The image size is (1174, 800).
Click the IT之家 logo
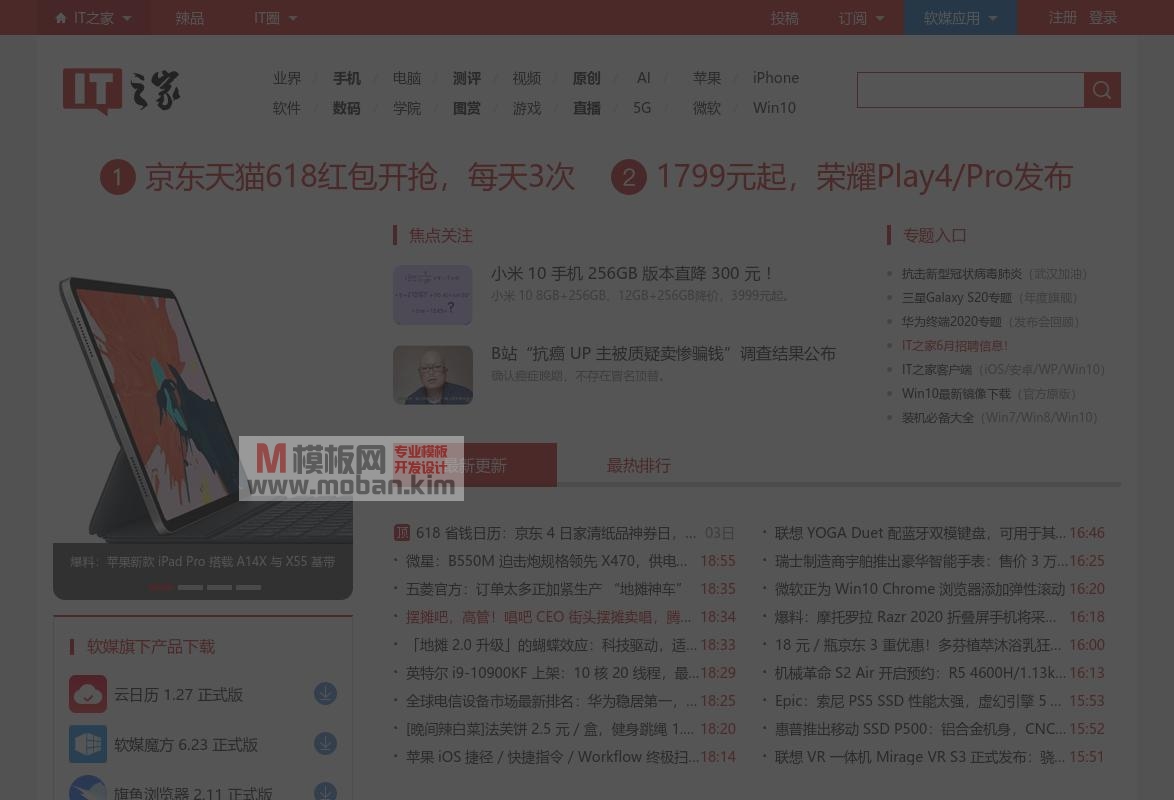121,91
